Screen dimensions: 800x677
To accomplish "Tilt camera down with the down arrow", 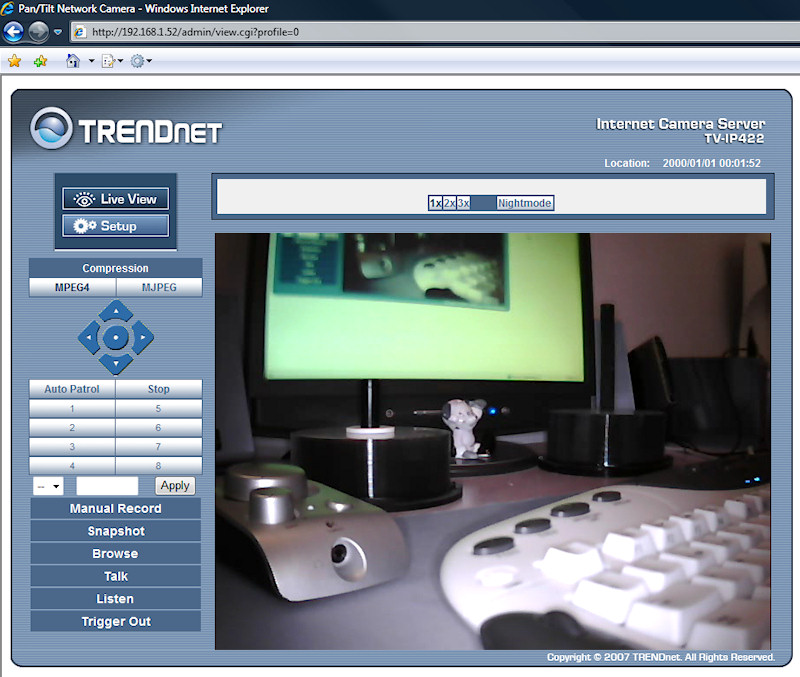I will 116,364.
